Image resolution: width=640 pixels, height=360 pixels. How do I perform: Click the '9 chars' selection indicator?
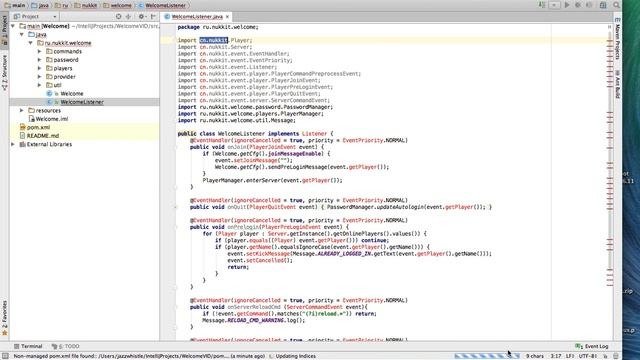coord(534,356)
